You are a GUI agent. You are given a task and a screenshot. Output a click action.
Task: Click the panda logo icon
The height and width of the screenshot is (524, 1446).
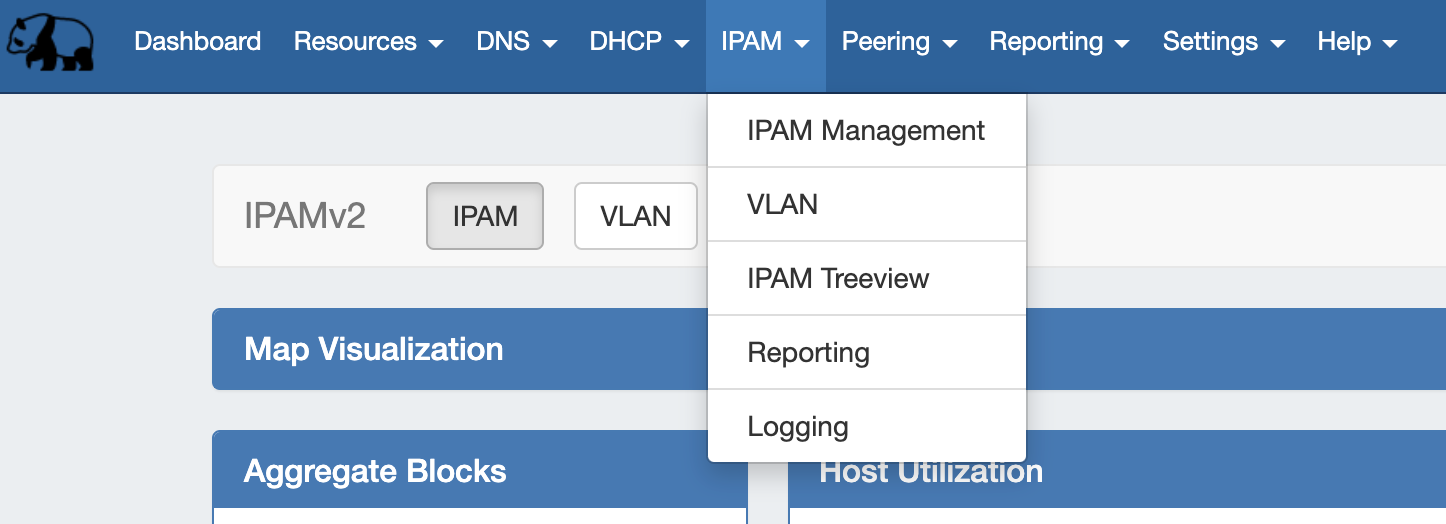pos(50,44)
